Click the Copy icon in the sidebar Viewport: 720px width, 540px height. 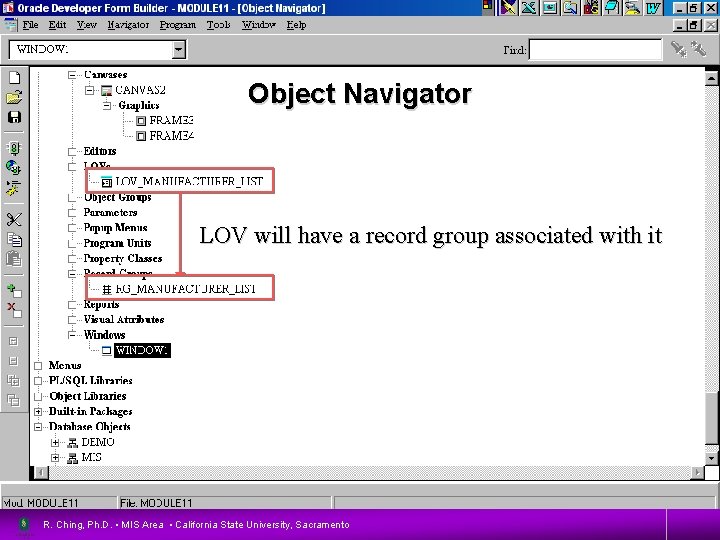click(x=14, y=239)
